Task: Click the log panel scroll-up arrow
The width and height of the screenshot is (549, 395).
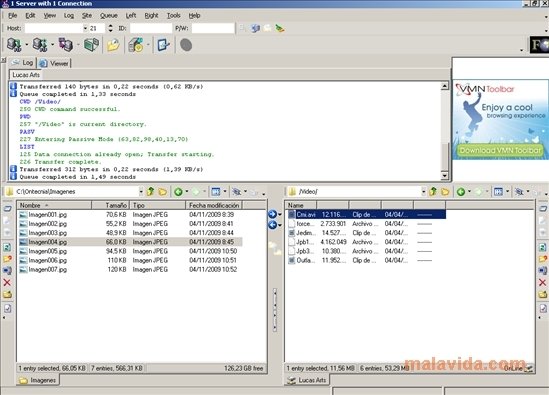Action: coord(444,86)
